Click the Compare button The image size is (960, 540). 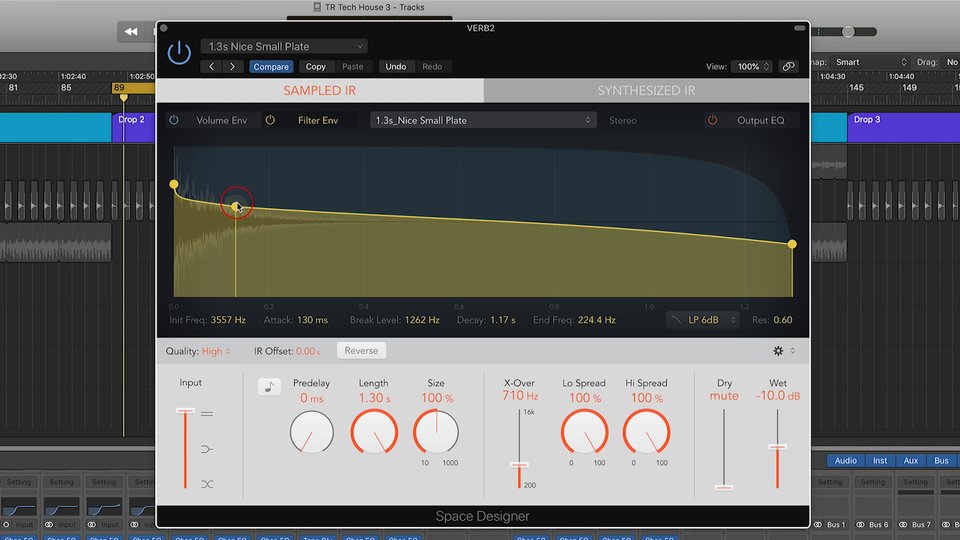271,67
